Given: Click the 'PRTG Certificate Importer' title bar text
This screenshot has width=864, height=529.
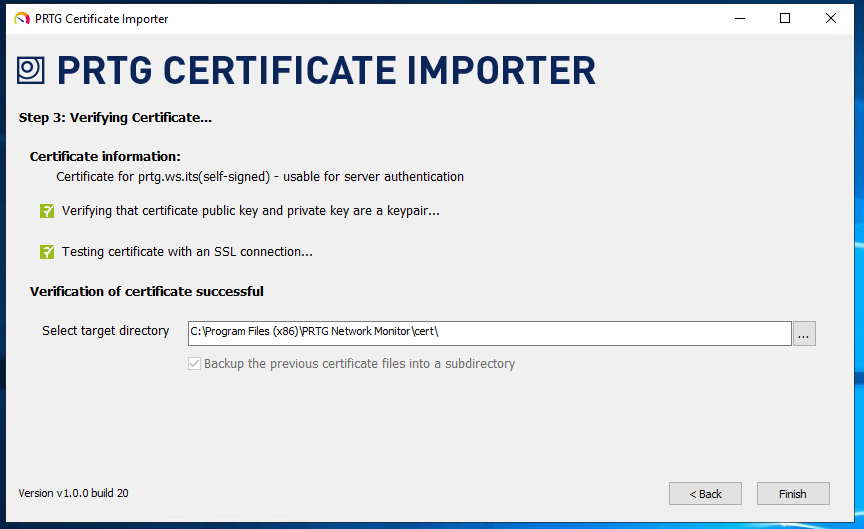Looking at the screenshot, I should point(101,19).
